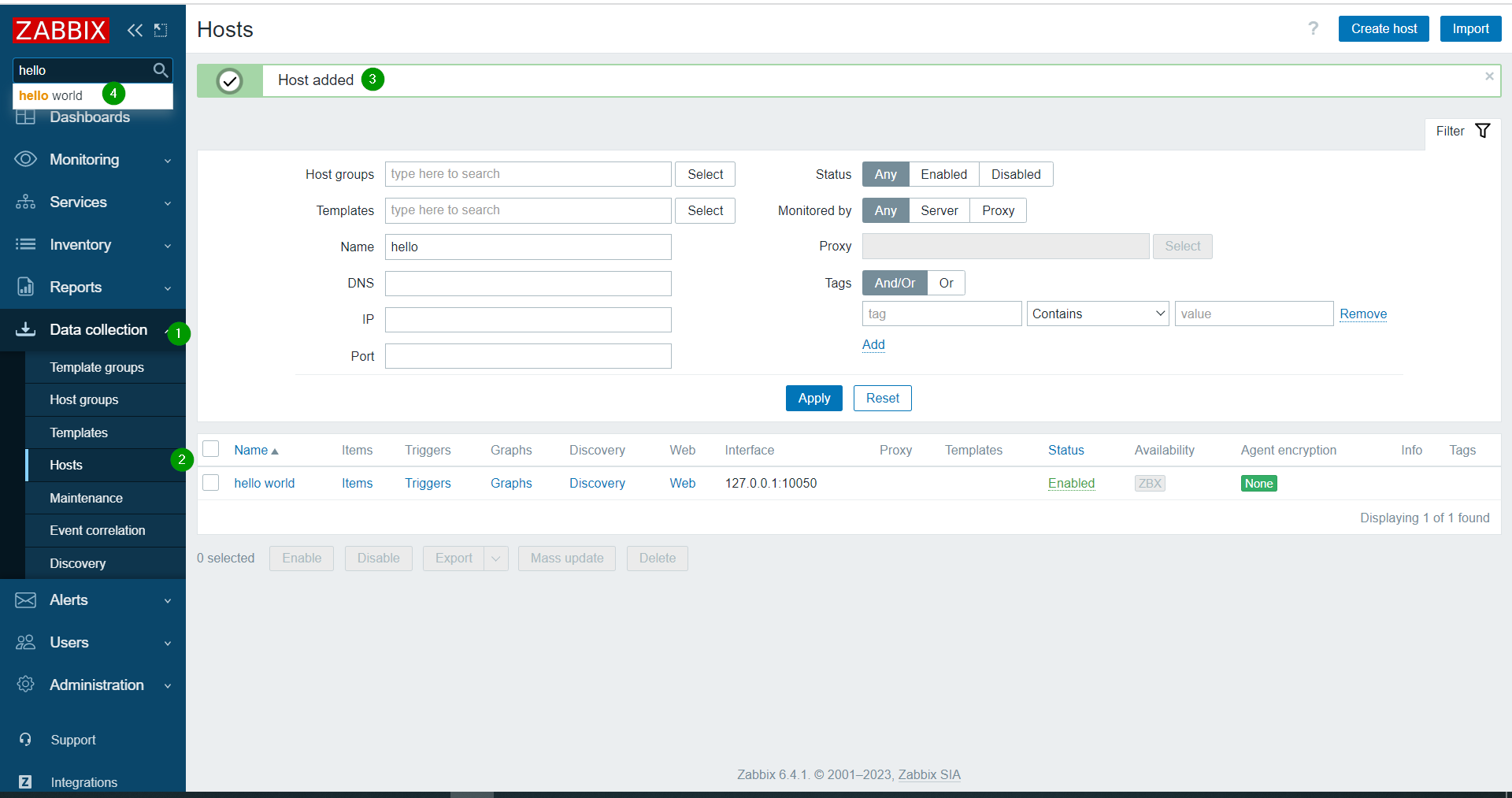Collapse the sidebar with double-chevron icon

pos(135,30)
